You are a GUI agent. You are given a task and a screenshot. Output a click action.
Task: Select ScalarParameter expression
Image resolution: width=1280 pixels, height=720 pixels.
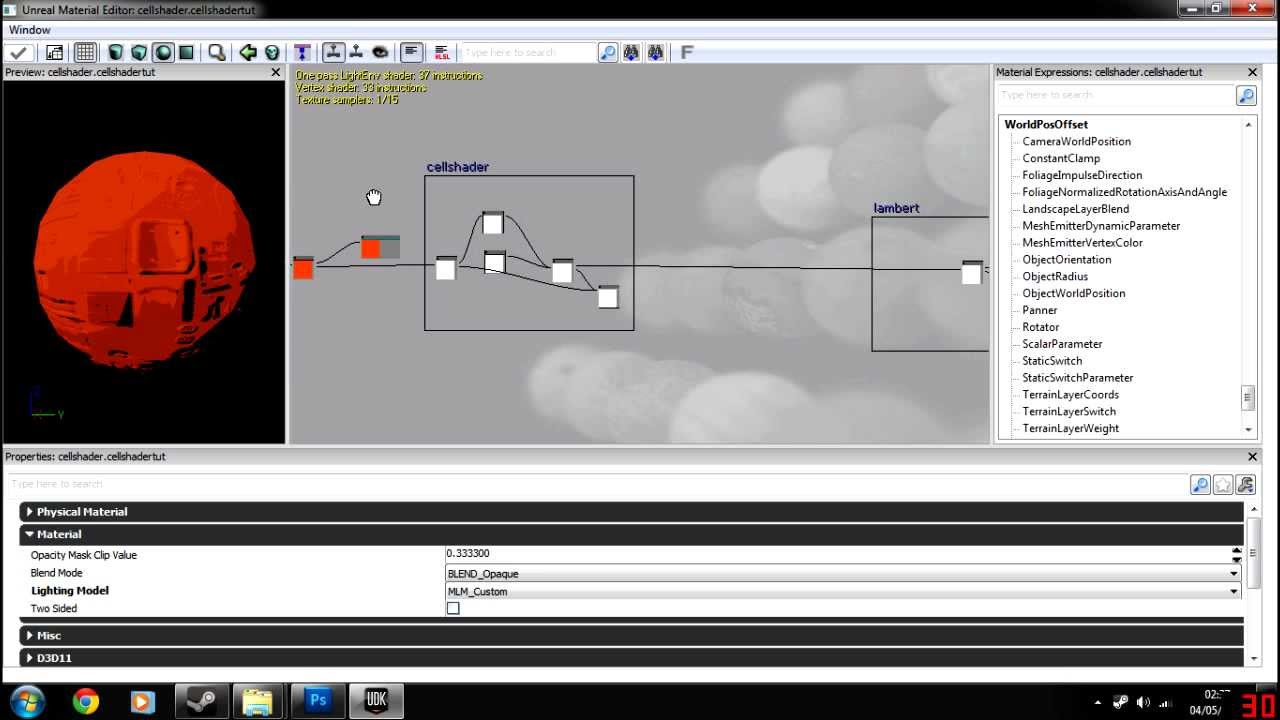point(1062,344)
